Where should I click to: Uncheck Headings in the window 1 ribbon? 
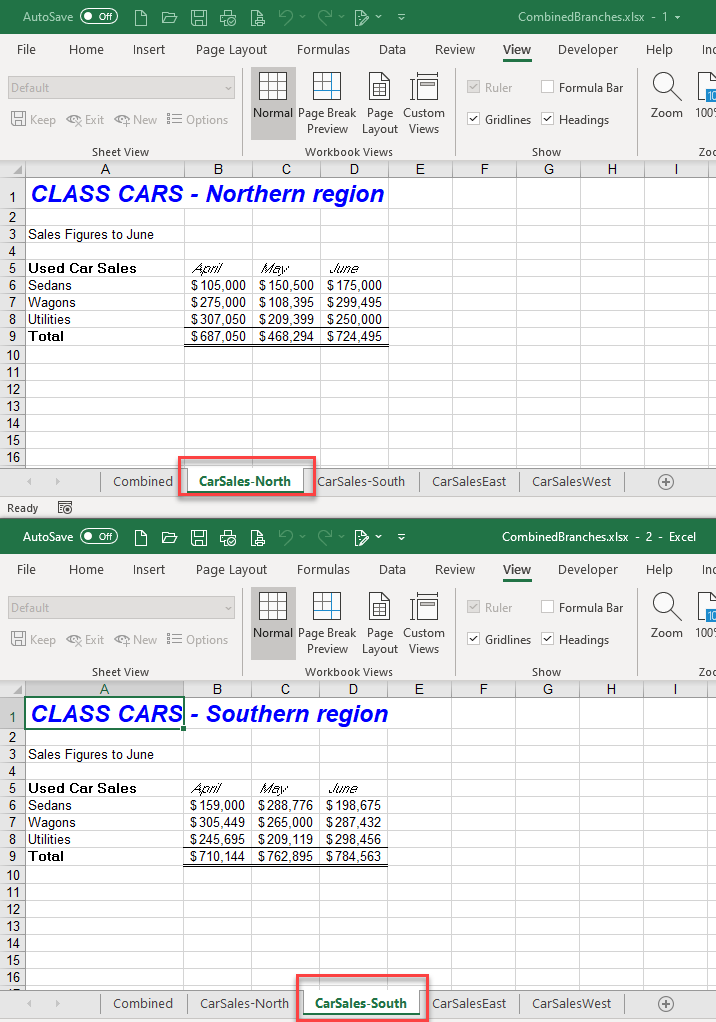(548, 120)
